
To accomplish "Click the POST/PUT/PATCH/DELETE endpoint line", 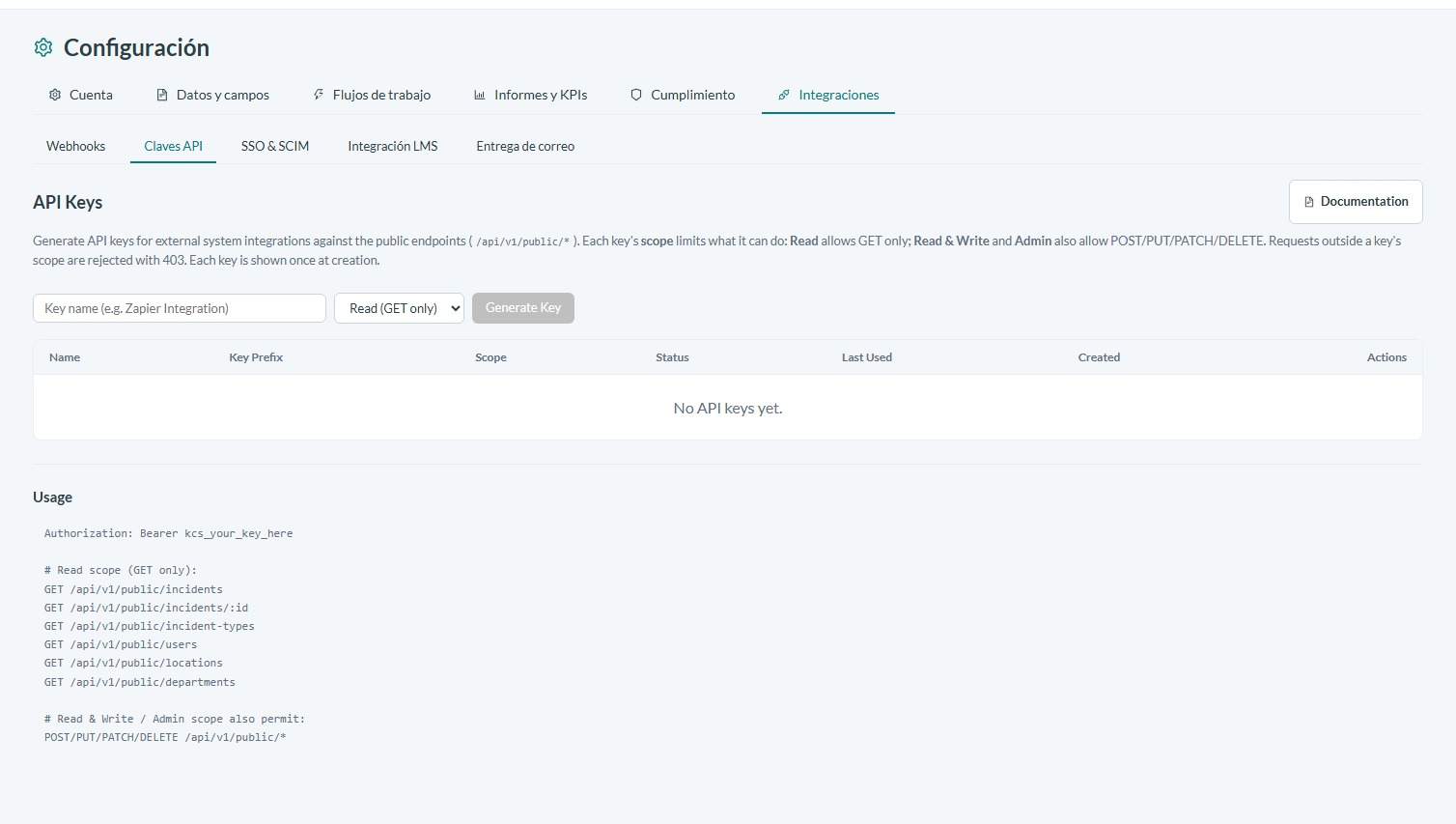I will (165, 737).
